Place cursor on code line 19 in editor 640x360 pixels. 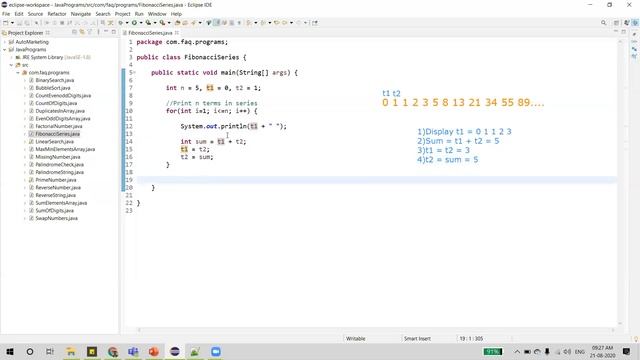pos(376,180)
